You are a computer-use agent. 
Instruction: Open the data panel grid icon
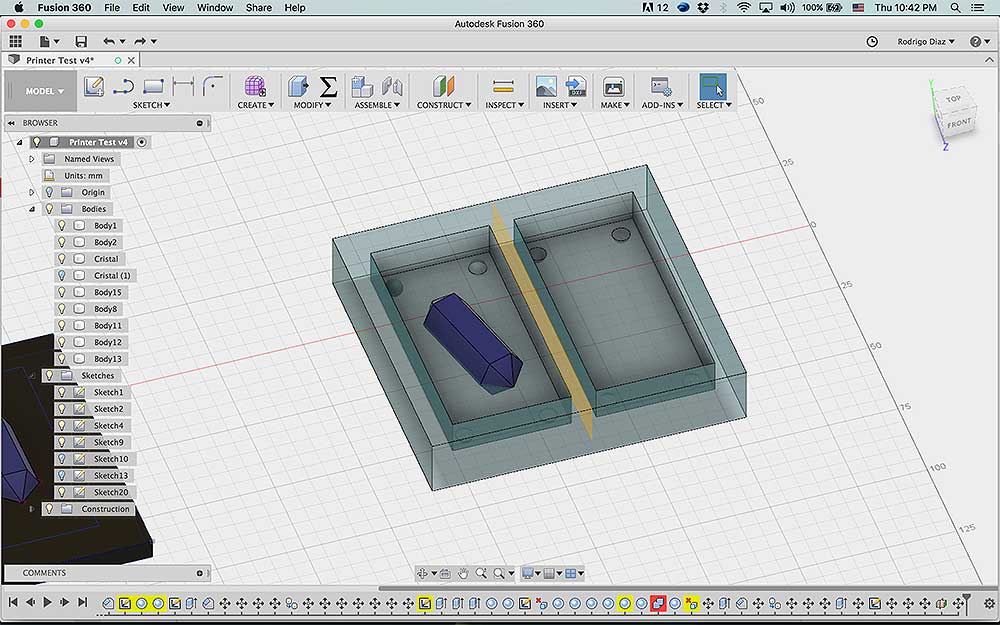(15, 41)
